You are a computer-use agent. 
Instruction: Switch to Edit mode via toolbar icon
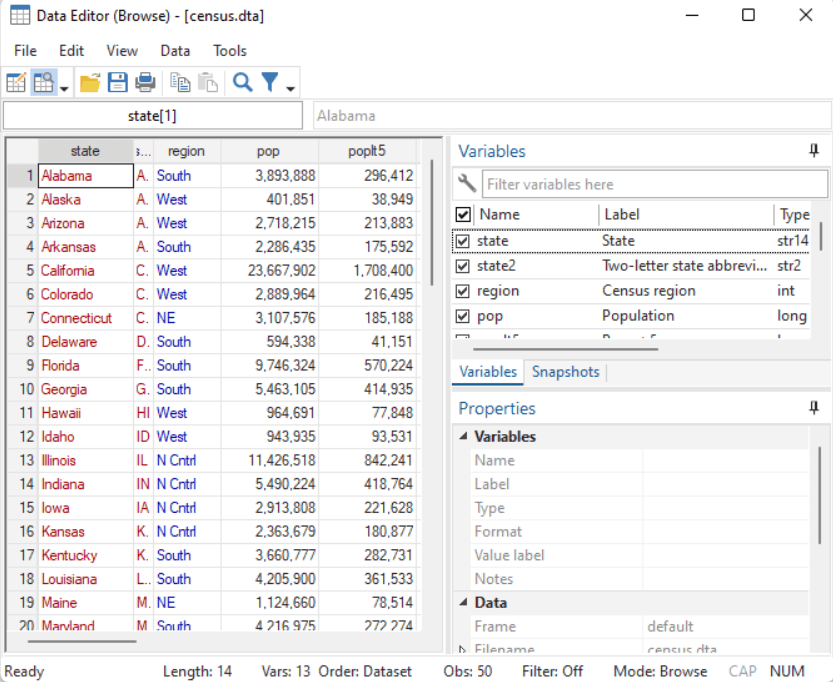pyautogui.click(x=16, y=83)
